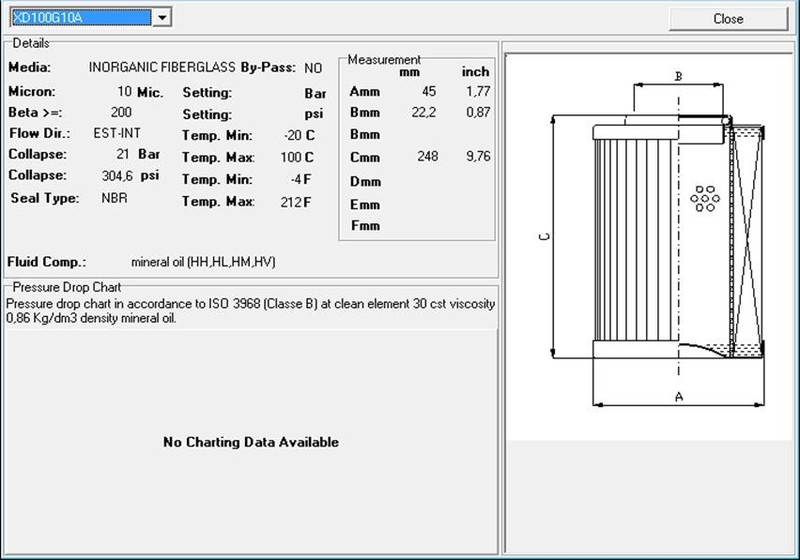800x560 pixels.
Task: Click the Amm measurement value 45
Action: [x=429, y=92]
